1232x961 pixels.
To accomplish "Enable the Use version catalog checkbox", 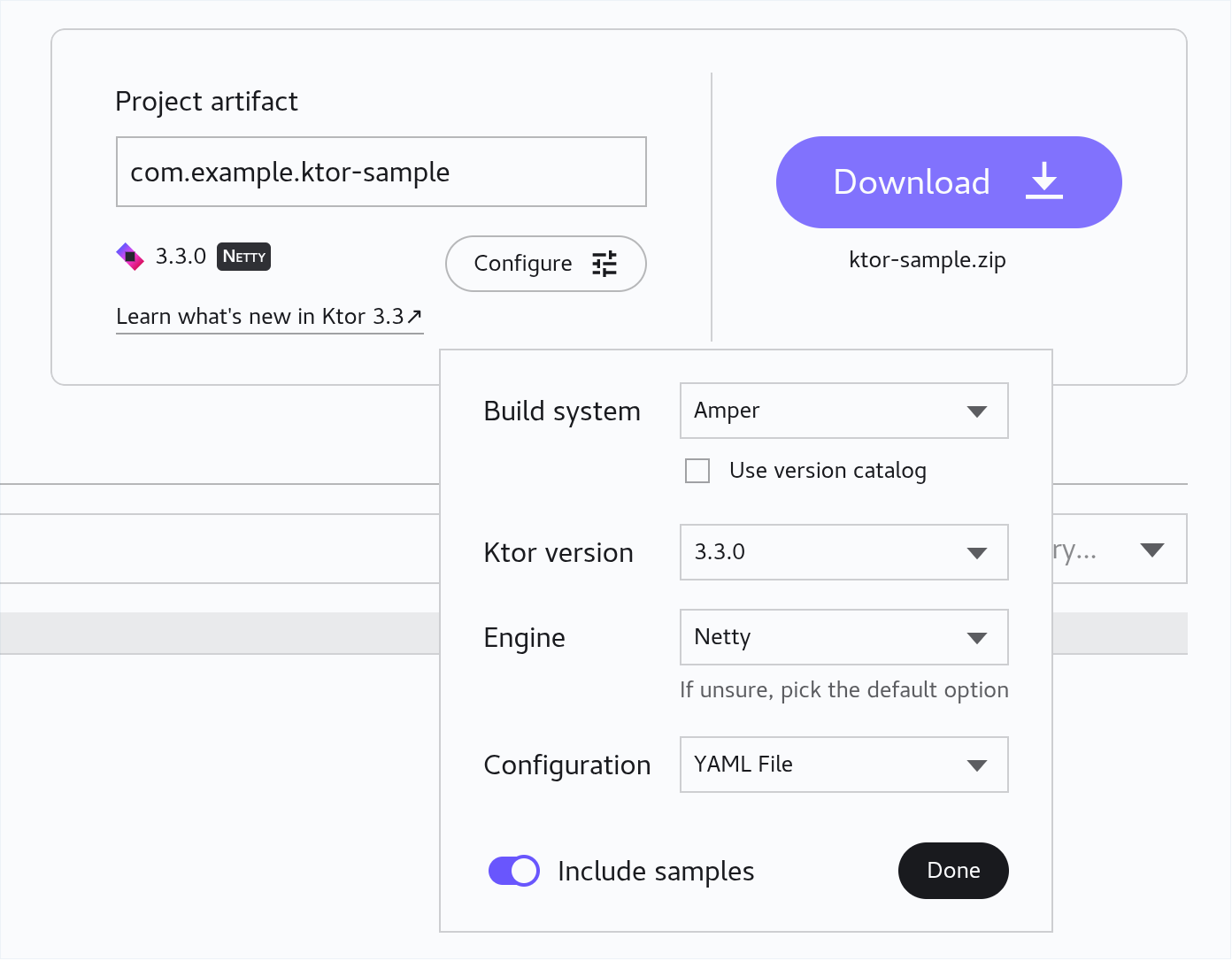I will click(697, 470).
